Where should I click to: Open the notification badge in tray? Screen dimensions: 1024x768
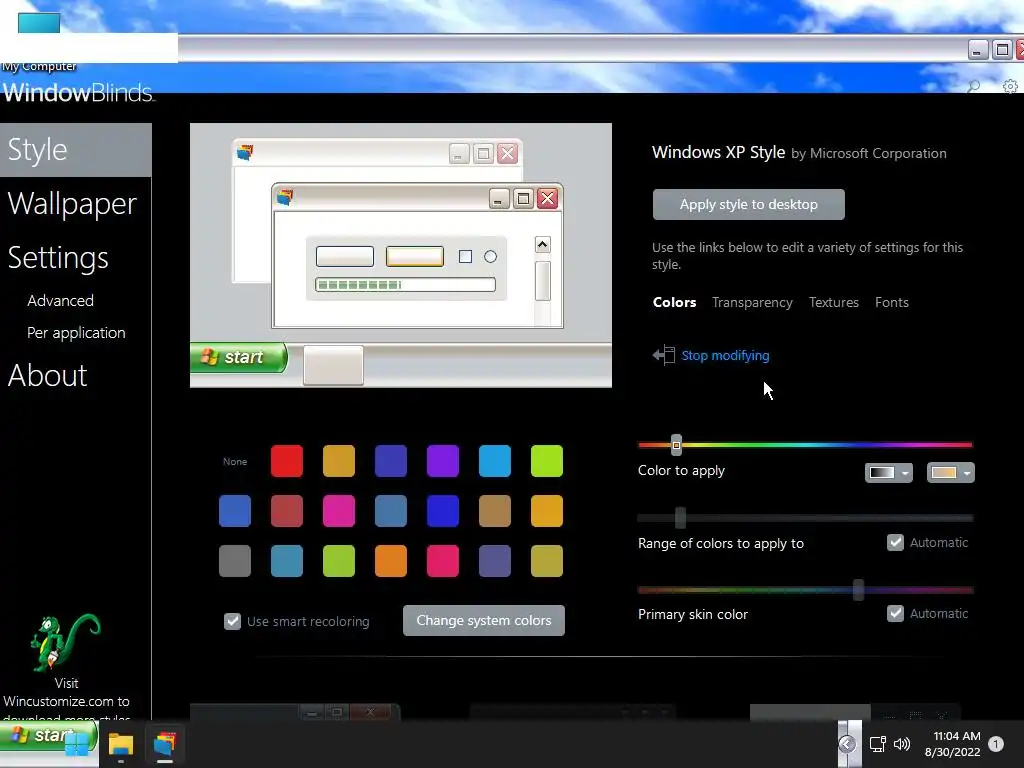click(996, 744)
